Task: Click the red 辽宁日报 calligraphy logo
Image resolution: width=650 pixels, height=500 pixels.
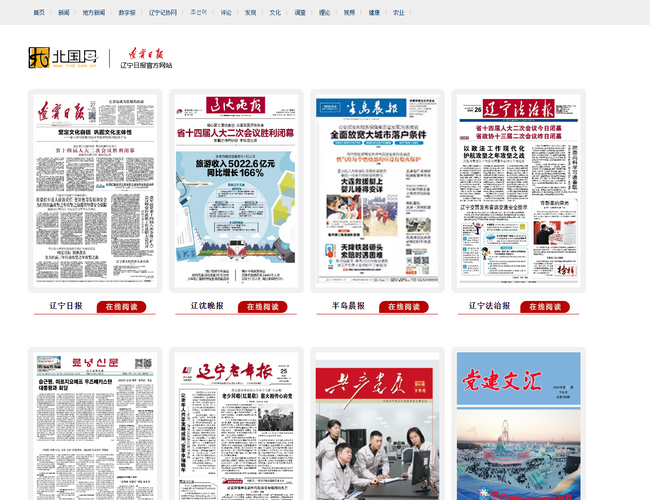Action: point(146,54)
